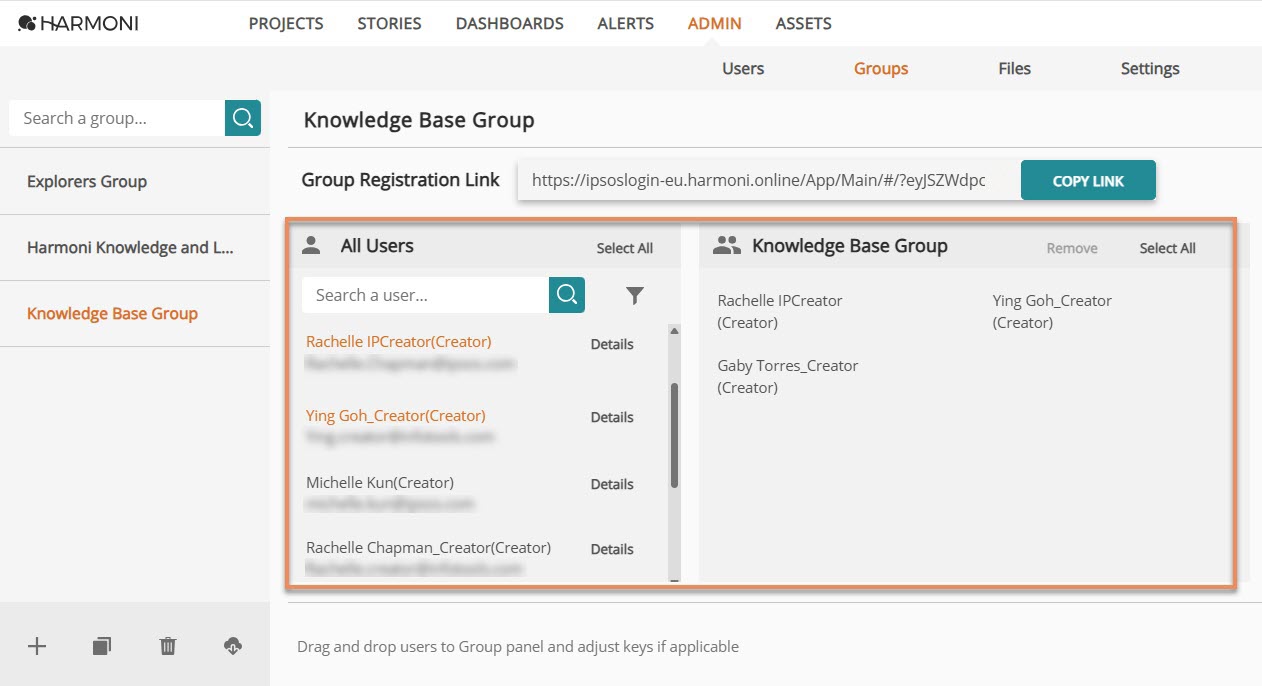Open the Files admin tab
This screenshot has width=1262, height=686.
1014,68
